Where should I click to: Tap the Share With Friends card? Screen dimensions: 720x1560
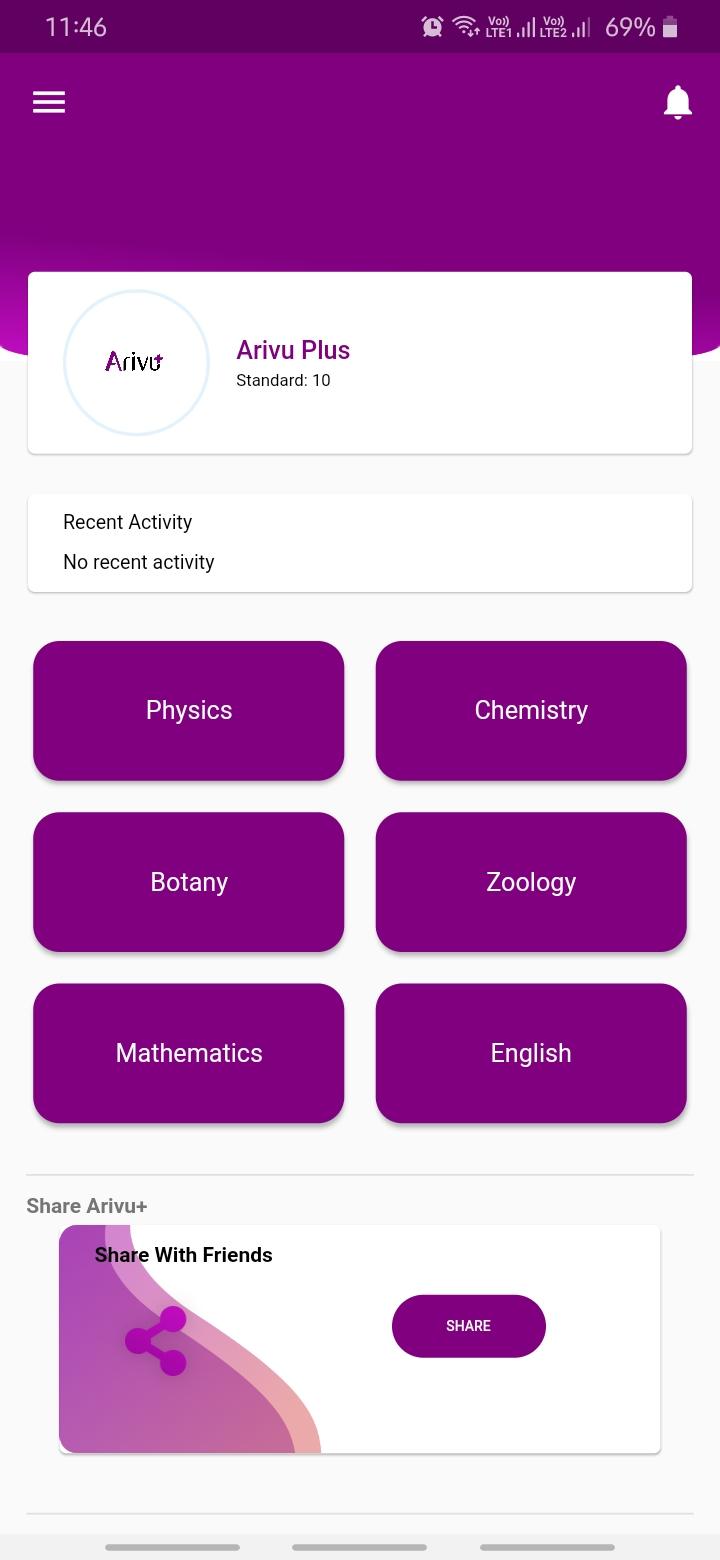click(360, 1339)
